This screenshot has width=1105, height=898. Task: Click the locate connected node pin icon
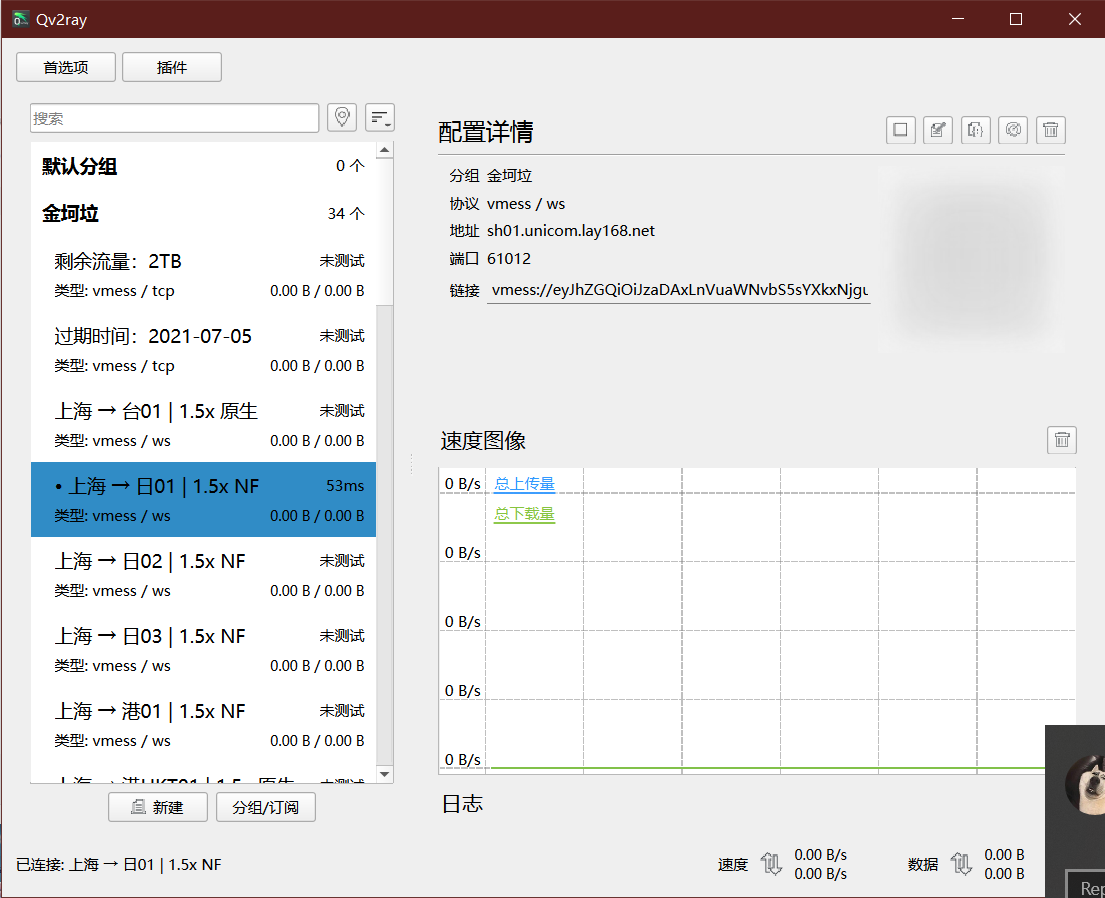[x=343, y=118]
